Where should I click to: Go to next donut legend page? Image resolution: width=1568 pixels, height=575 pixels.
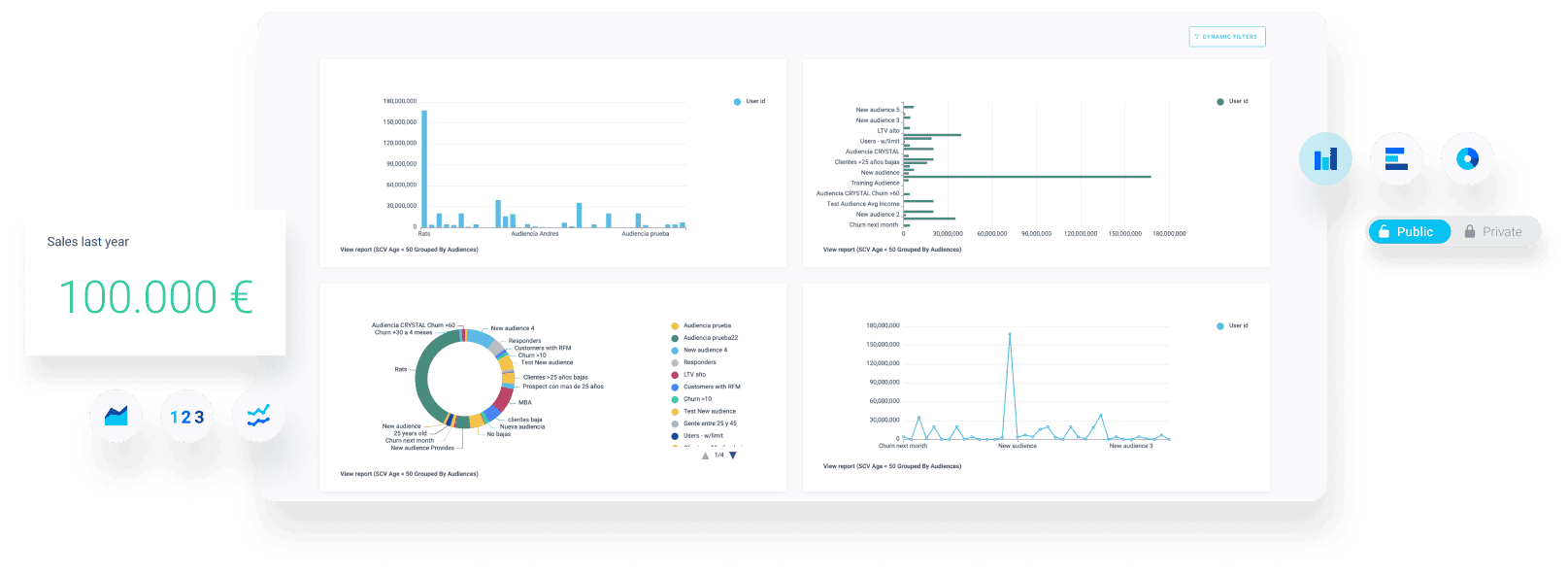733,456
